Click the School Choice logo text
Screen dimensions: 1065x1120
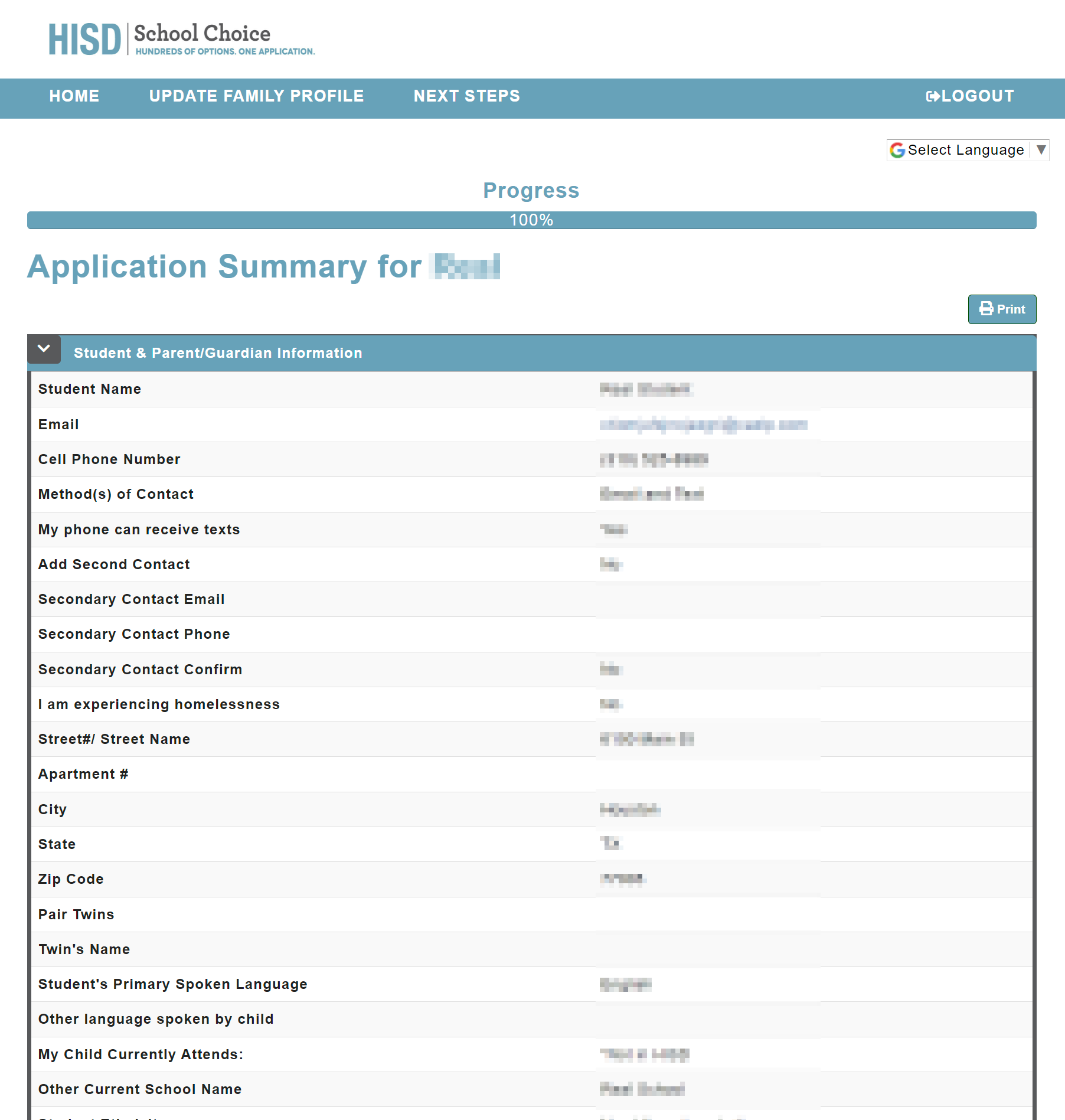coord(202,34)
